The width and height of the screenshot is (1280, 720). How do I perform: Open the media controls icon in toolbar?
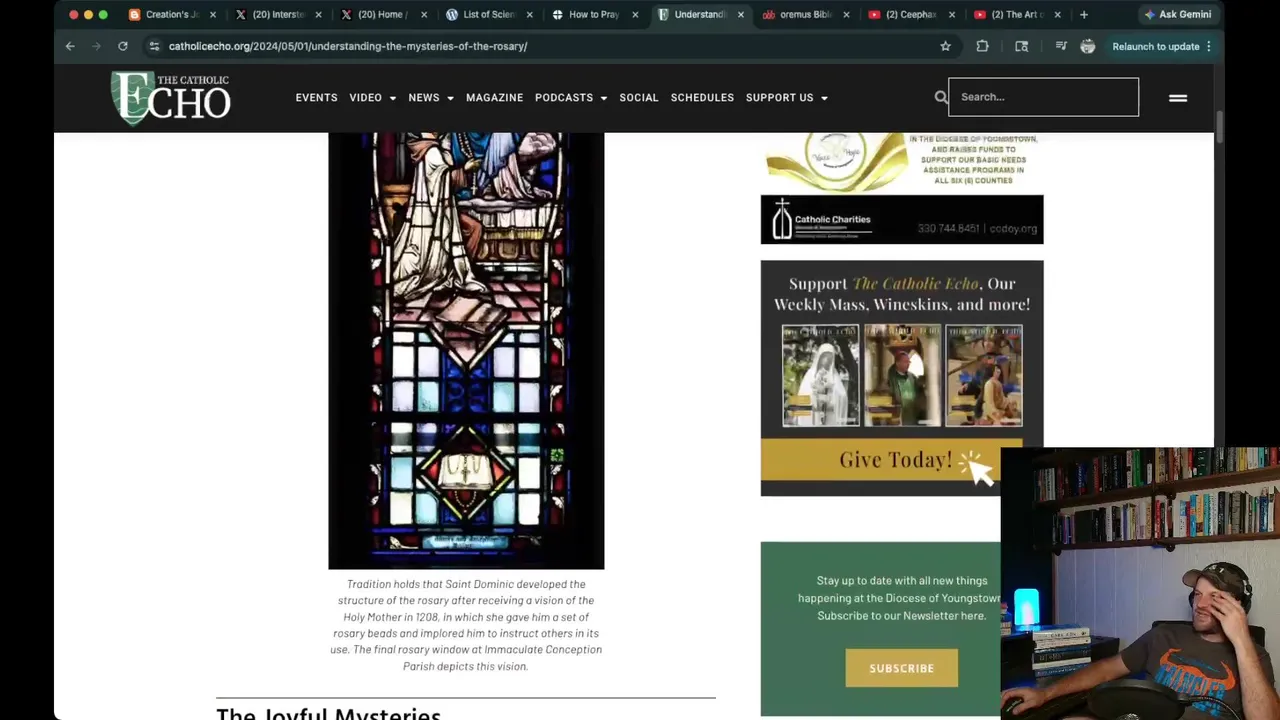(1061, 46)
